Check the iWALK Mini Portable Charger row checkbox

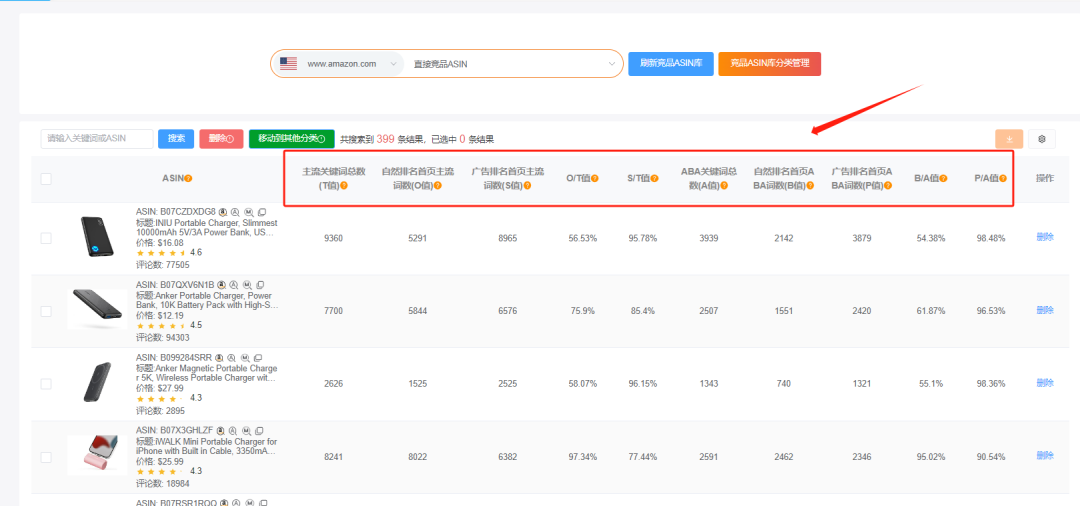(x=46, y=457)
